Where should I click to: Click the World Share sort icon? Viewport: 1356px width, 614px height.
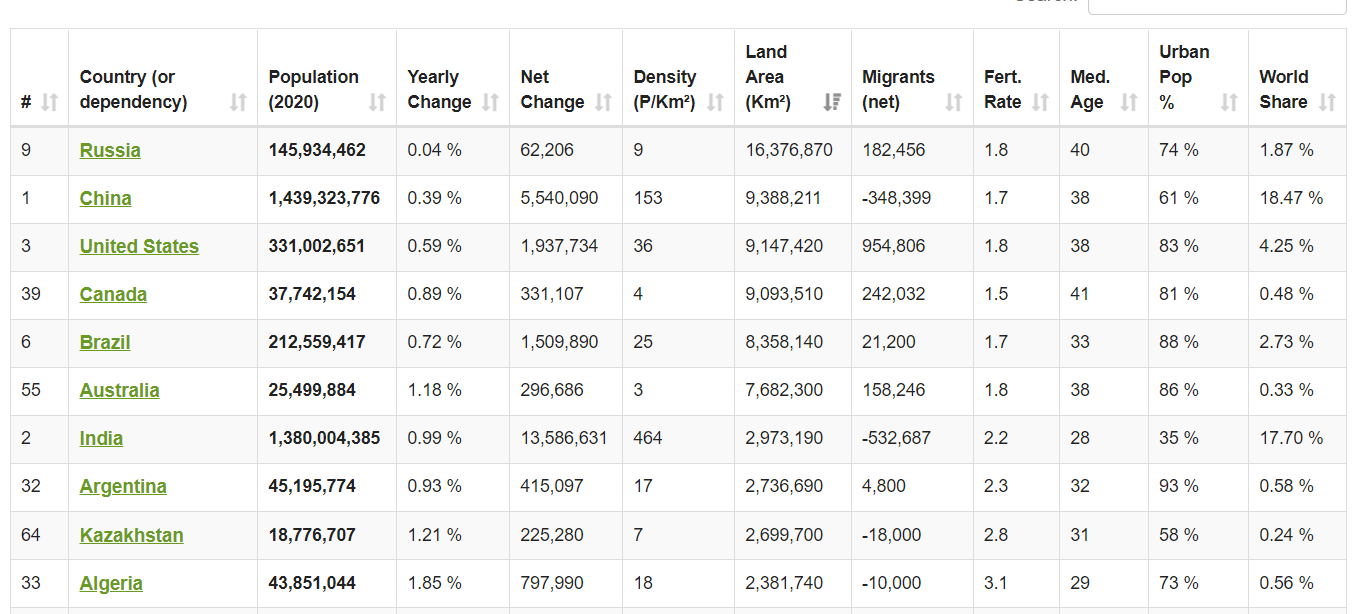click(x=1327, y=102)
